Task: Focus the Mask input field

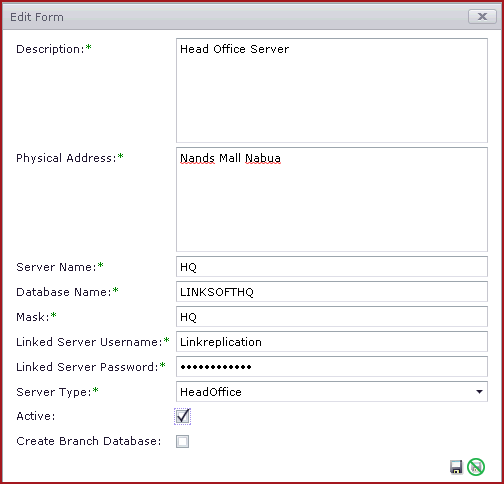Action: pyautogui.click(x=332, y=317)
